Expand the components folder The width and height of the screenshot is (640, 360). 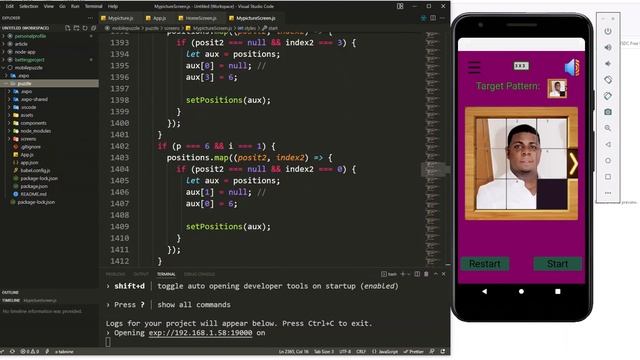33,123
